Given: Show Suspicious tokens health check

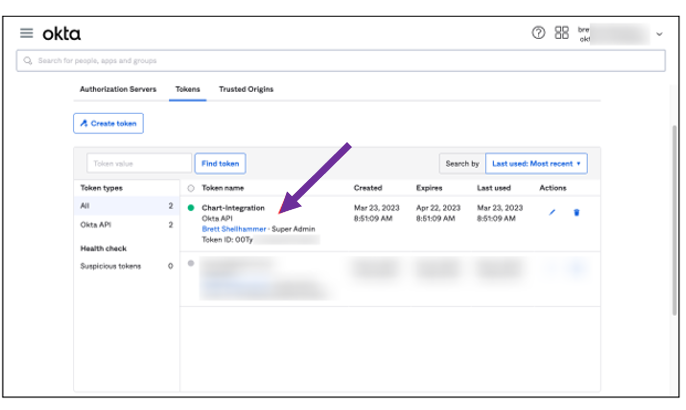Looking at the screenshot, I should coord(126,266).
